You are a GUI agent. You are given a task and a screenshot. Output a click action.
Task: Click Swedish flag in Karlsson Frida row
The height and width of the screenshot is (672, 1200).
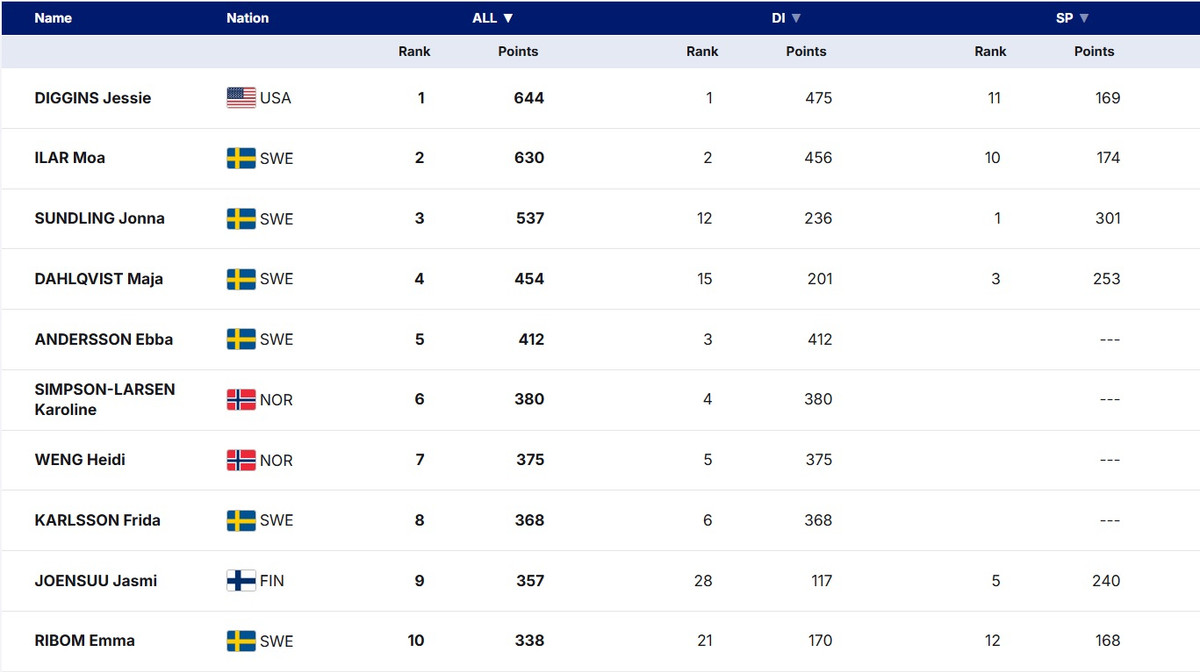241,521
